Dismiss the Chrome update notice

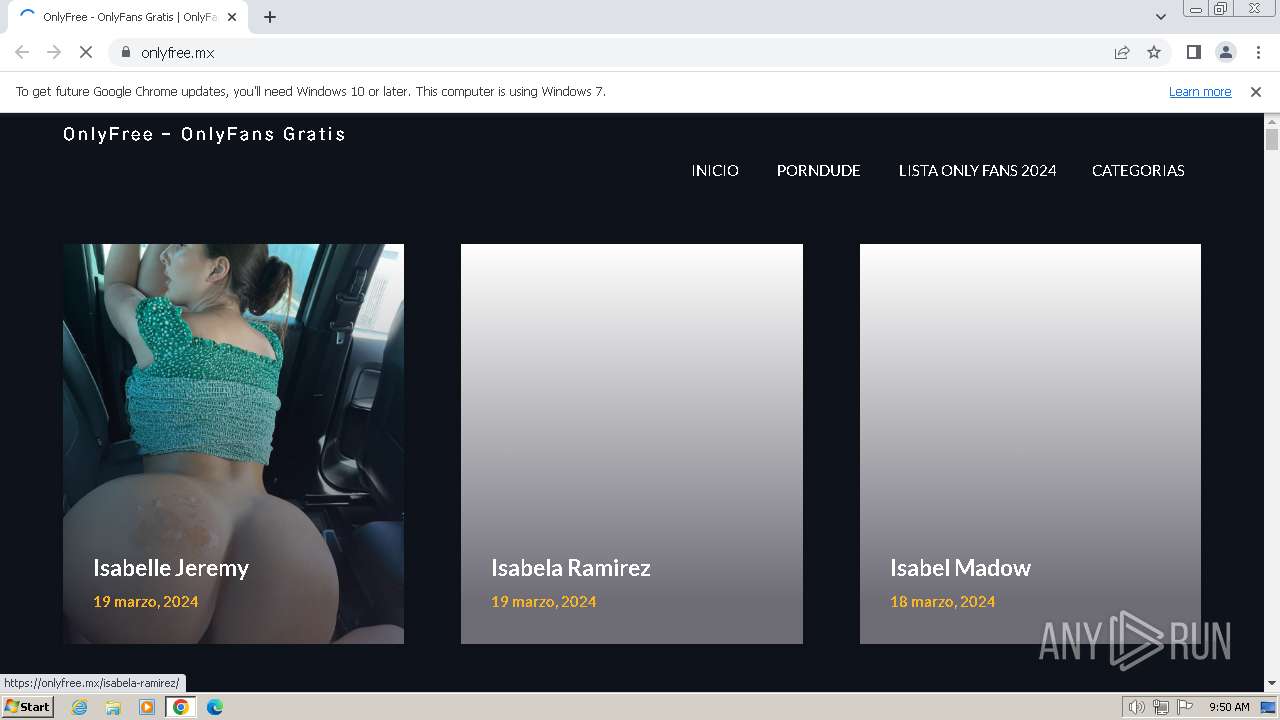coord(1256,92)
